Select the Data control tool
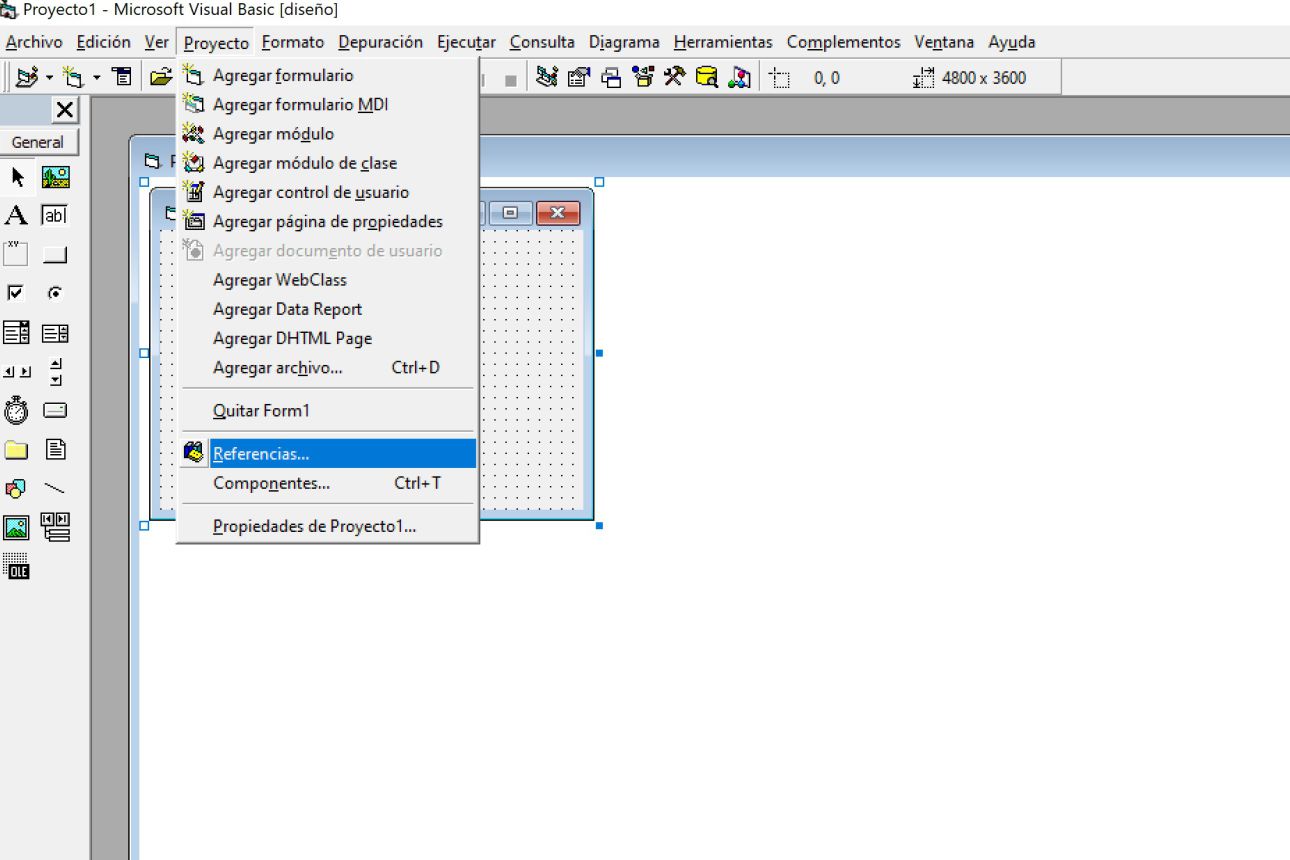The width and height of the screenshot is (1290, 860). (x=55, y=527)
